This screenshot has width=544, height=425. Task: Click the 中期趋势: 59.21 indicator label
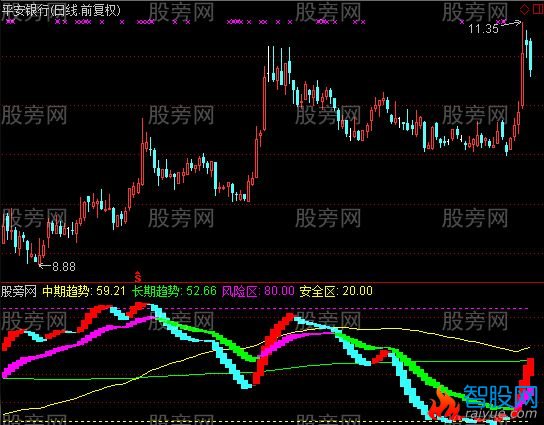coord(84,291)
